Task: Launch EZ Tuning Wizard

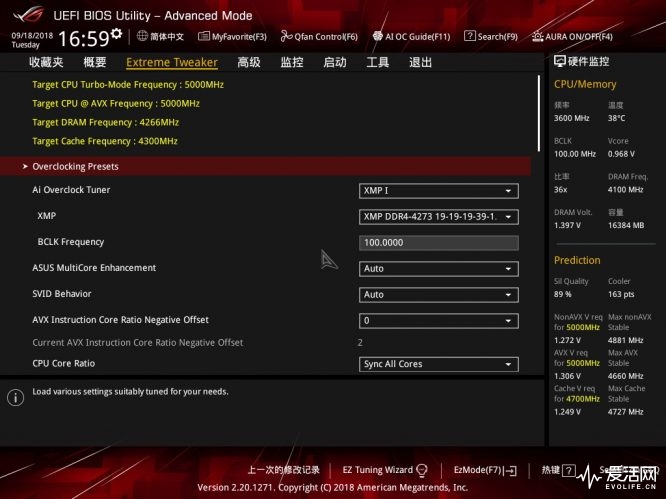Action: 385,470
